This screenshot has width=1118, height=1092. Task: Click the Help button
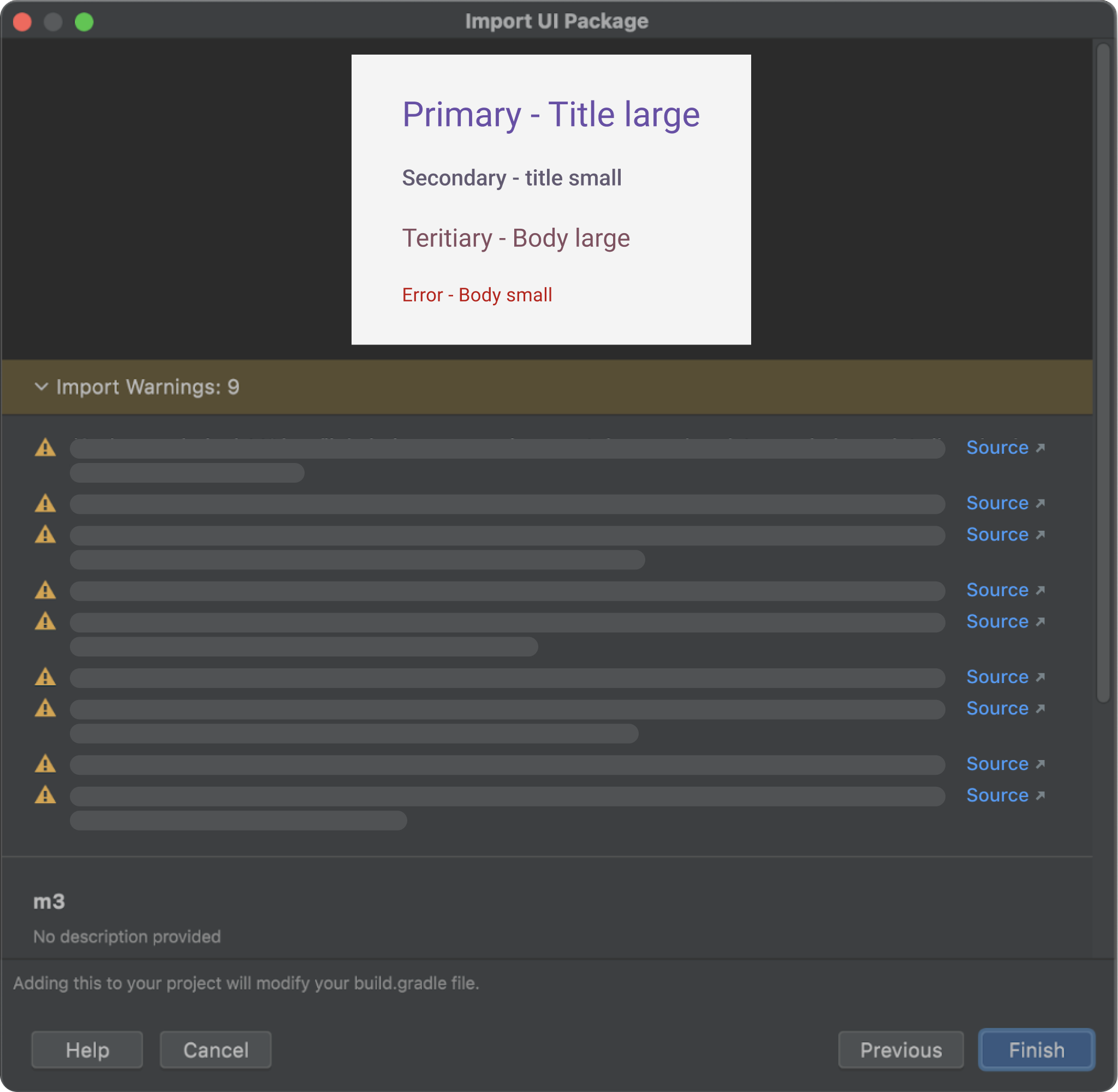point(87,1050)
